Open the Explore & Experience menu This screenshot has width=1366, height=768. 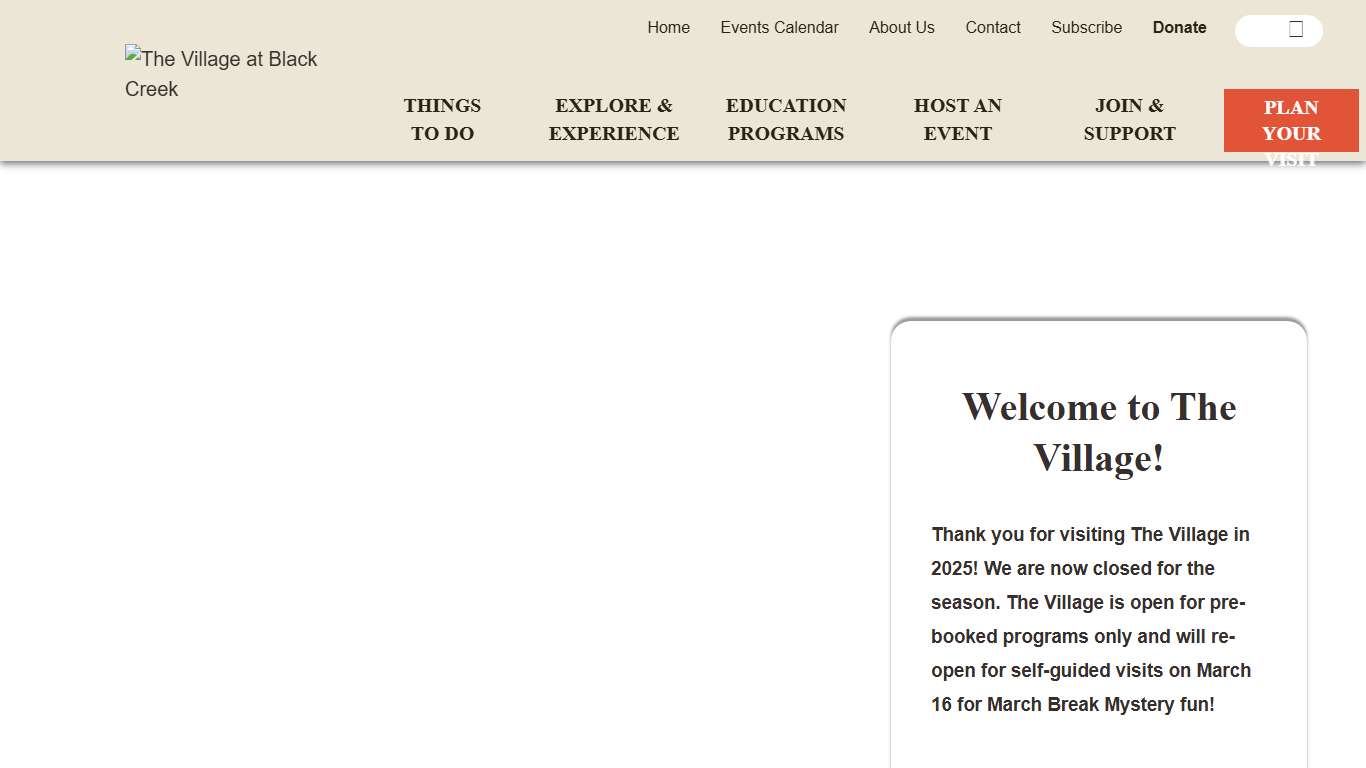tap(614, 120)
